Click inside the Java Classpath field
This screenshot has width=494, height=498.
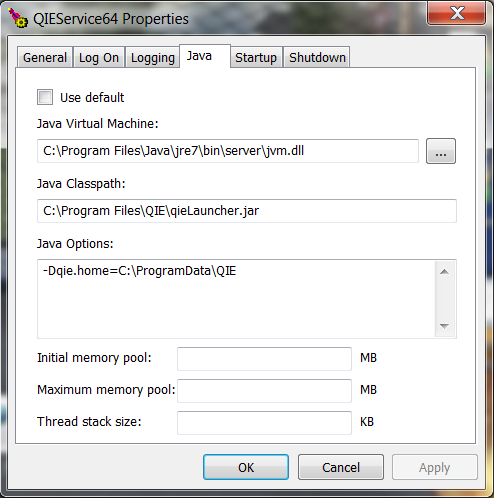point(247,211)
